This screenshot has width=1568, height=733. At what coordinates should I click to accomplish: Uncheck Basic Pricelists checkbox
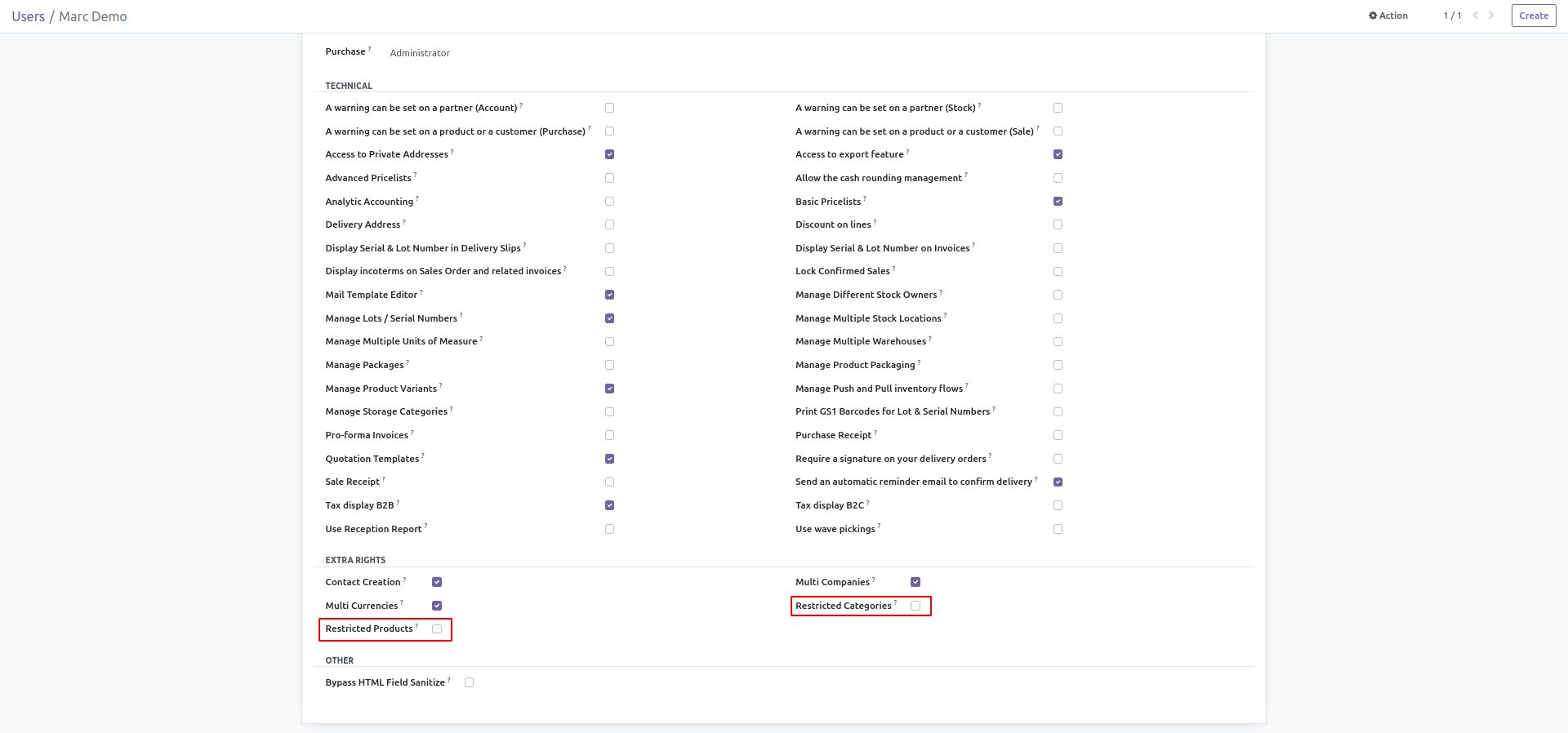tap(1058, 202)
